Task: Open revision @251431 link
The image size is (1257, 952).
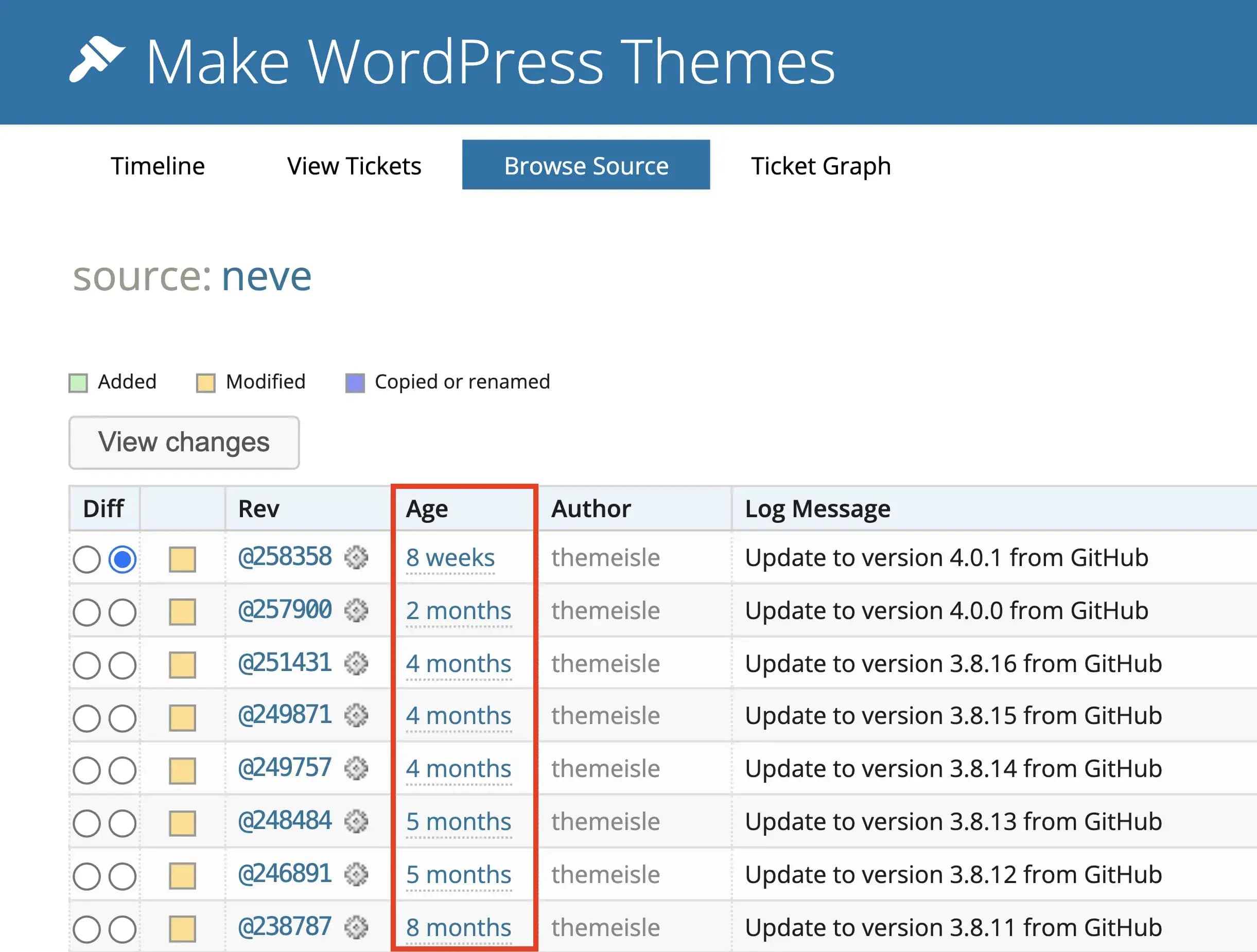Action: 285,662
